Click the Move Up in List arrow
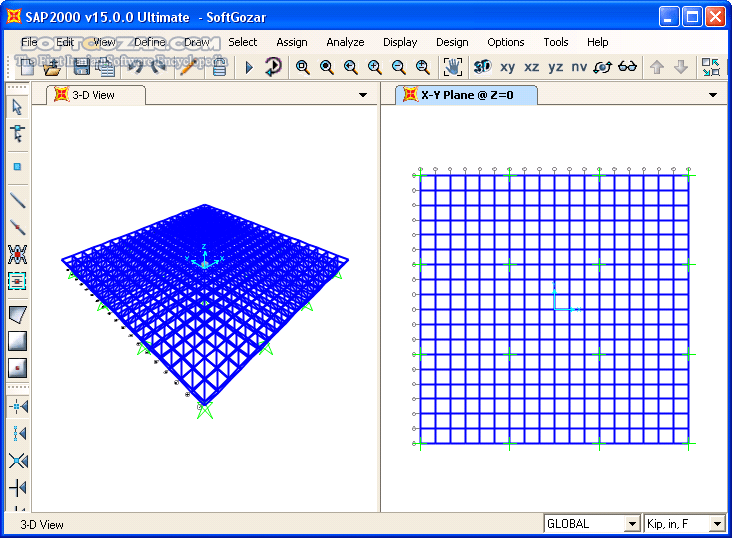 click(657, 67)
